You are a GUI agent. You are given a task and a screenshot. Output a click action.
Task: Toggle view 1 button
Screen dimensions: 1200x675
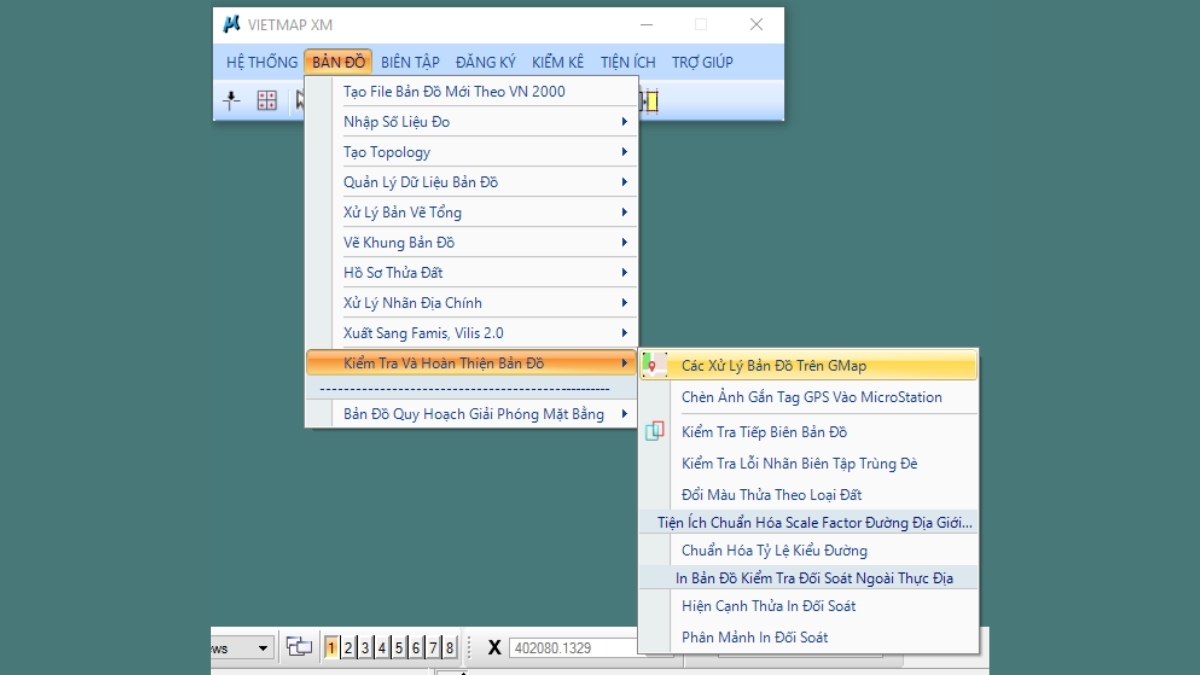(332, 648)
